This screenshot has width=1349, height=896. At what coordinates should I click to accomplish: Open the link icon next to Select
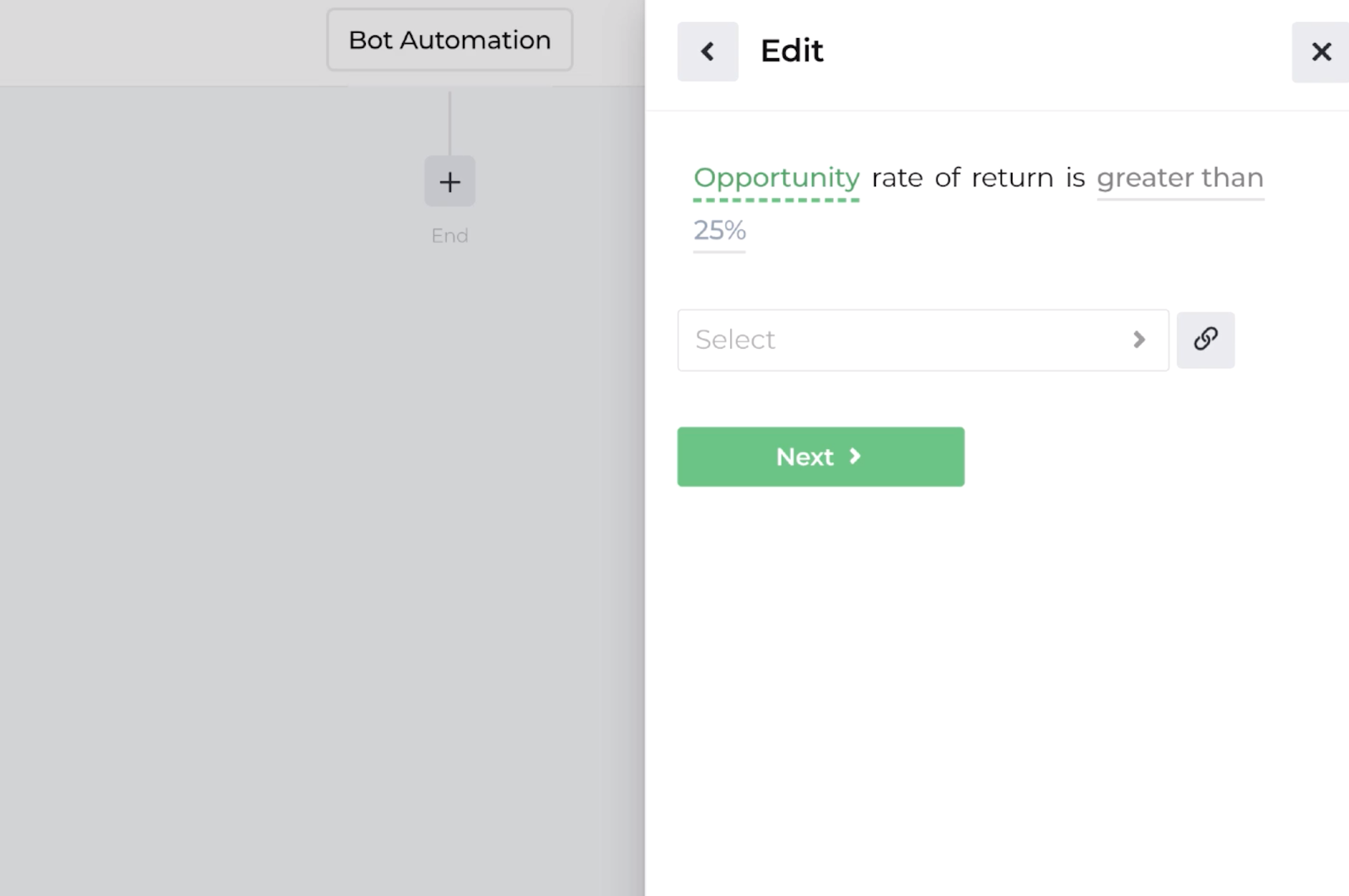[x=1206, y=340]
